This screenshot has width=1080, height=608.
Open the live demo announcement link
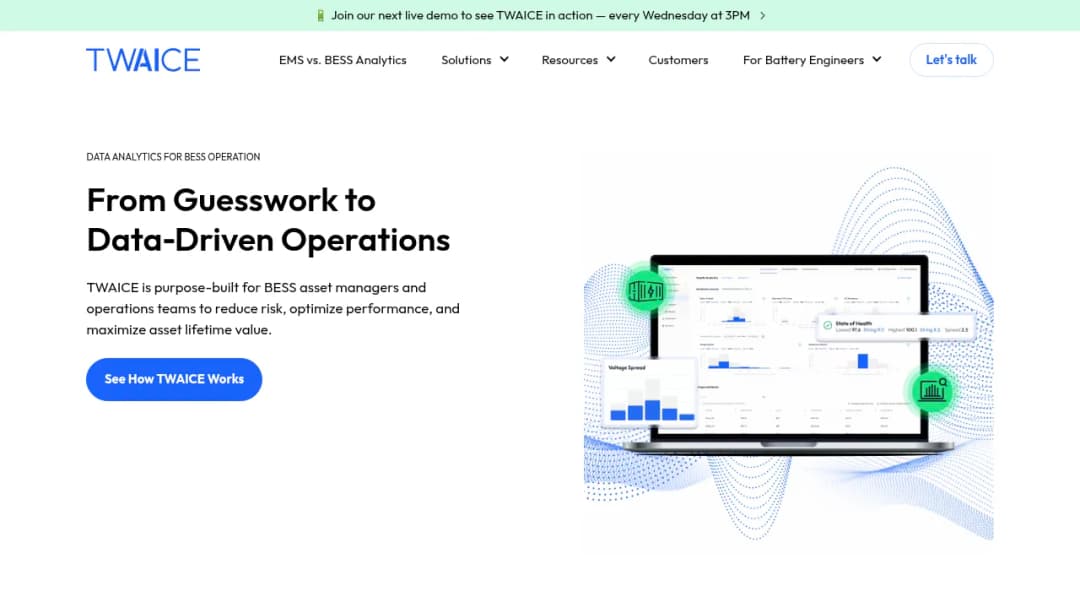pyautogui.click(x=541, y=15)
